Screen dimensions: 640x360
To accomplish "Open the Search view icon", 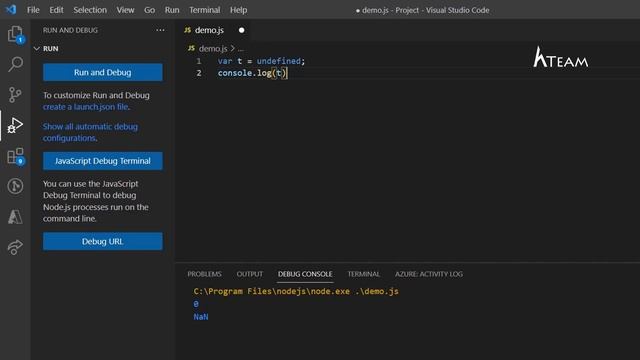I will pyautogui.click(x=15, y=64).
